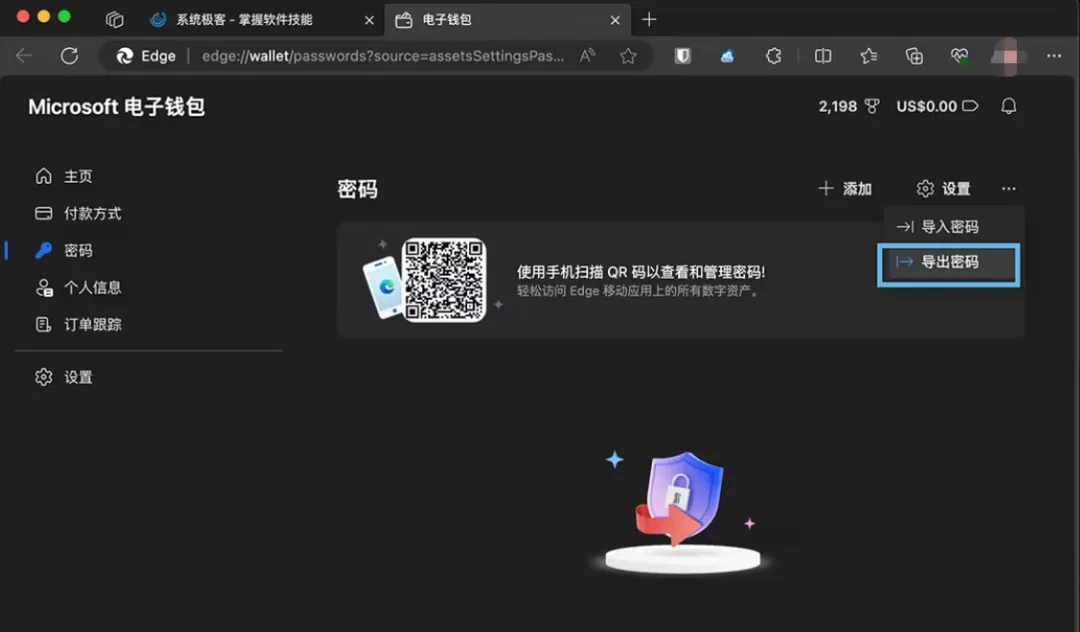Open 付款方式 in the sidebar
The image size is (1080, 632).
click(78, 213)
